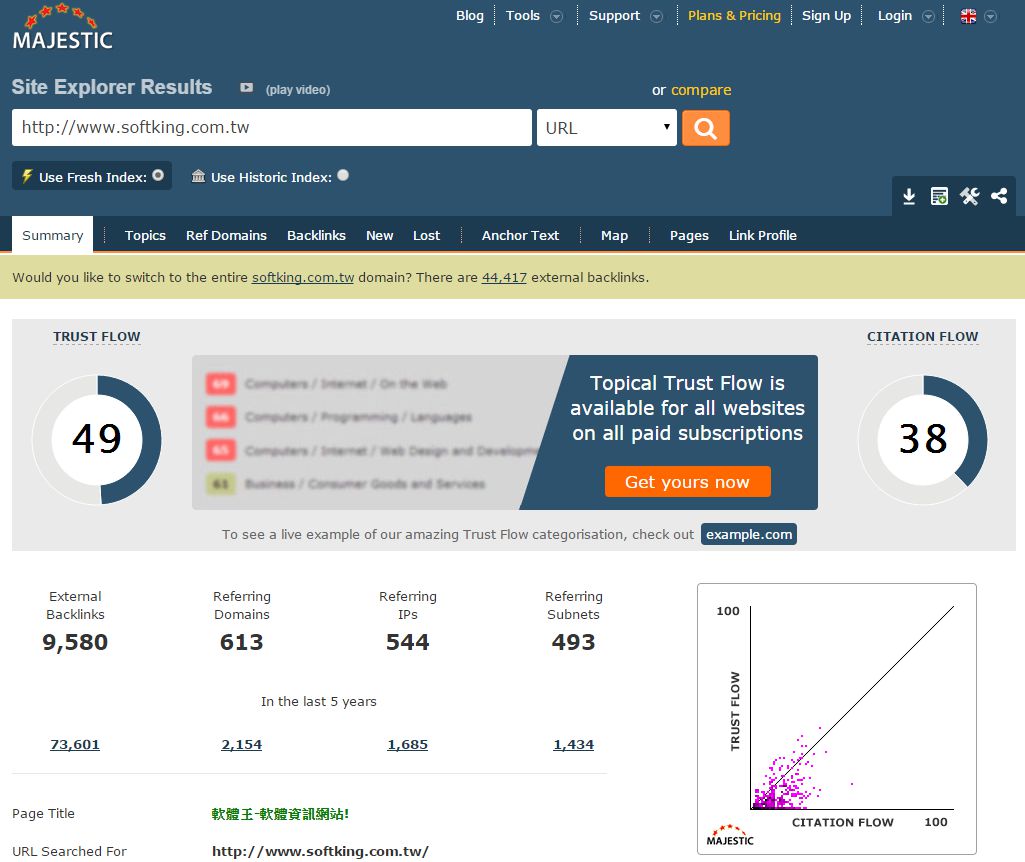Click the compare link
This screenshot has width=1025, height=862.
tap(701, 90)
